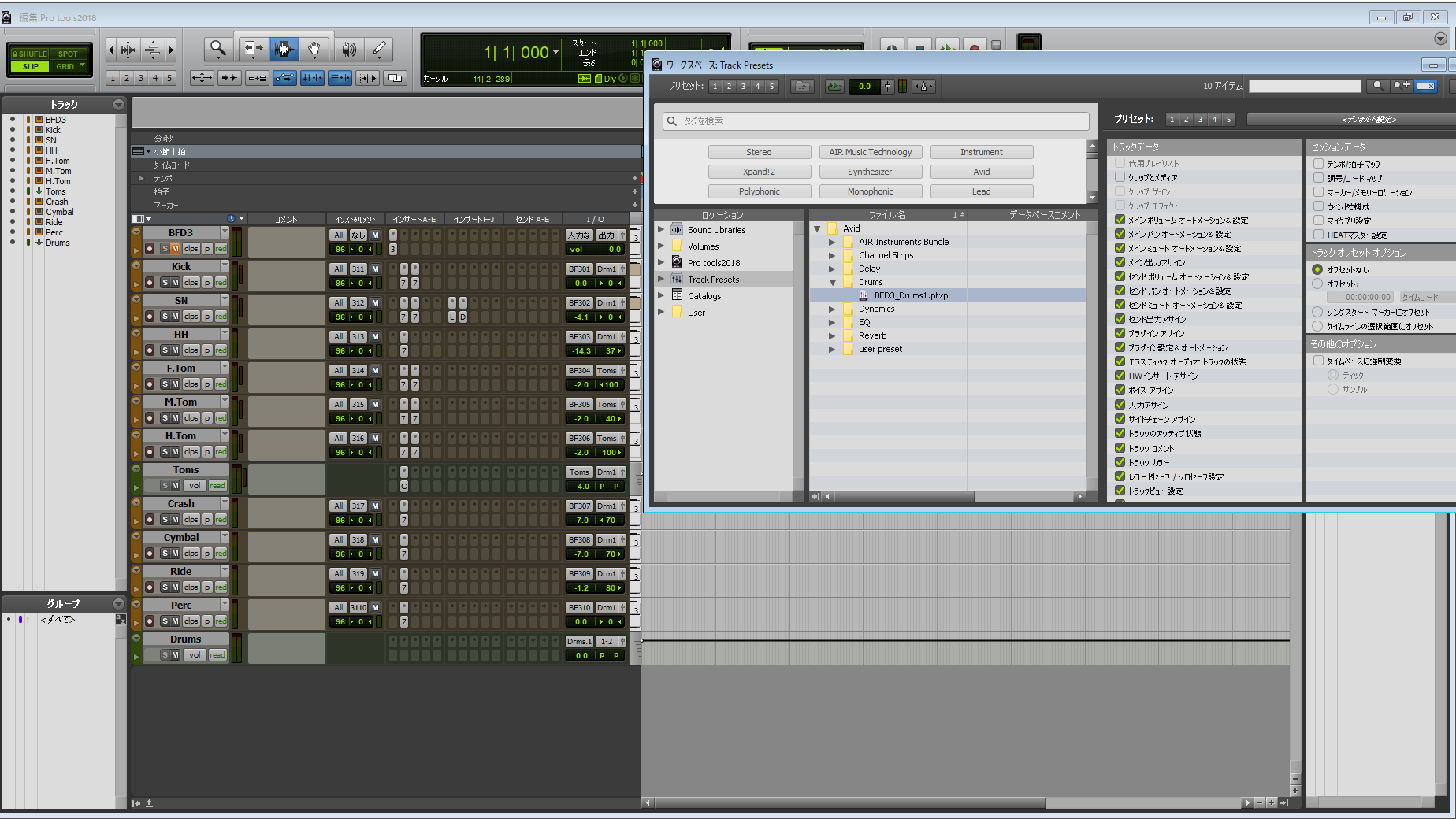Click the AIR Music Technology tag
Screen dimensions: 1456x819
(871, 152)
